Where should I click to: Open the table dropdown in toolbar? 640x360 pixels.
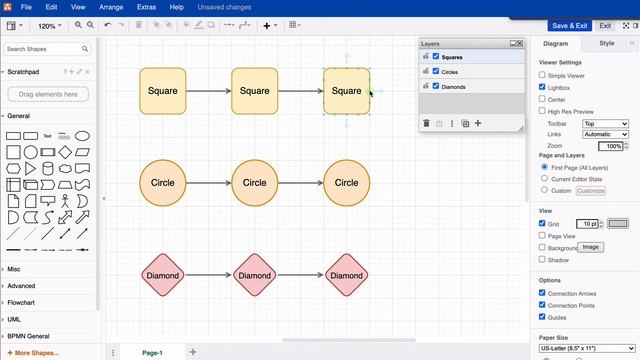[x=294, y=25]
